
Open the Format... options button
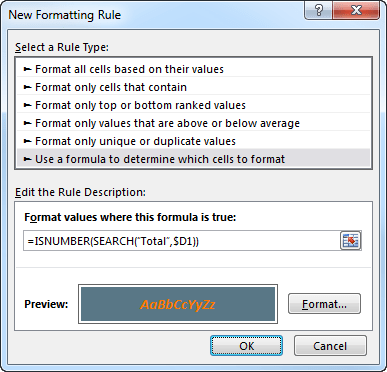(324, 304)
